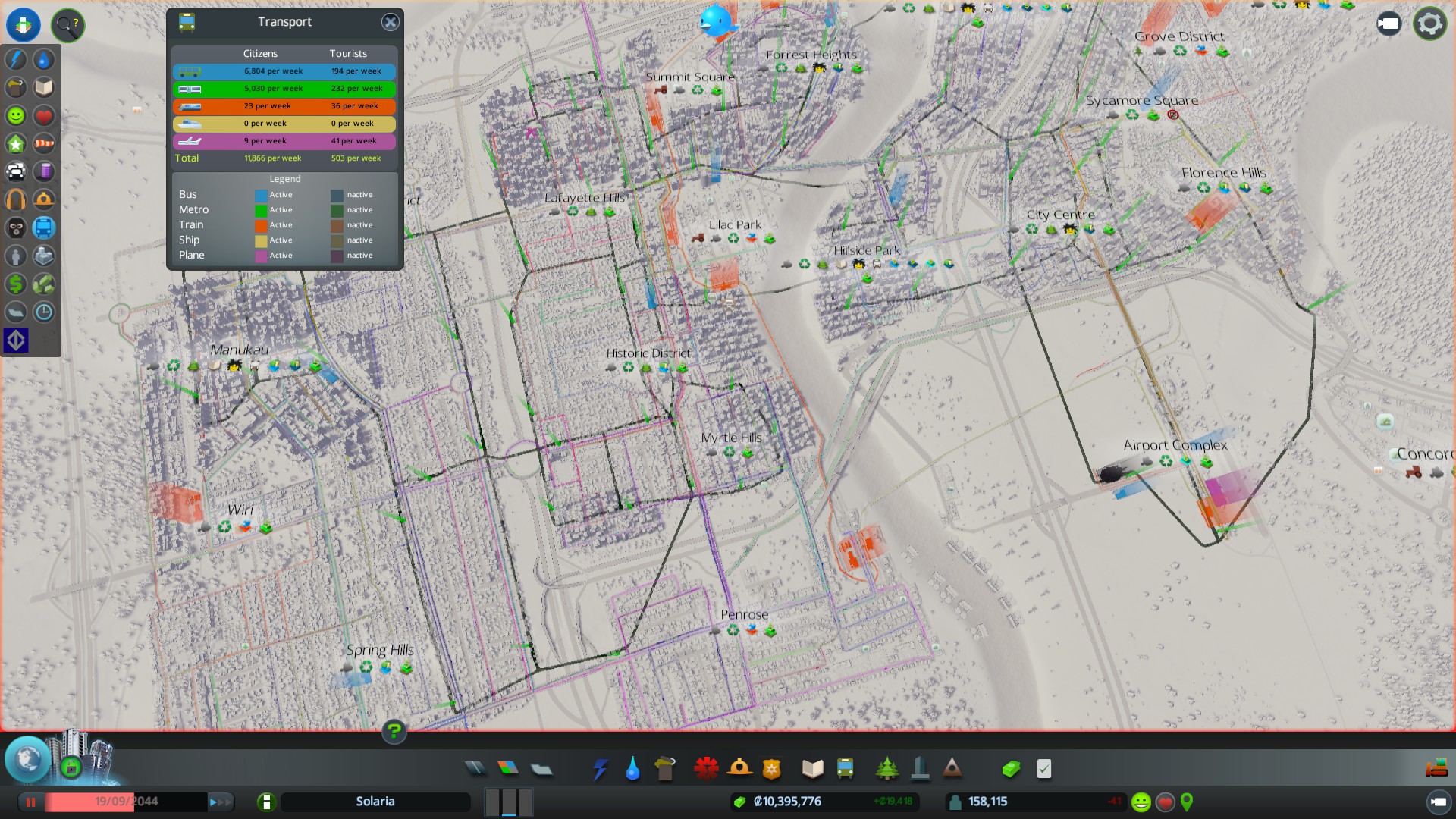Image resolution: width=1456 pixels, height=819 pixels.
Task: Open the Zoning tool menu
Action: click(508, 769)
